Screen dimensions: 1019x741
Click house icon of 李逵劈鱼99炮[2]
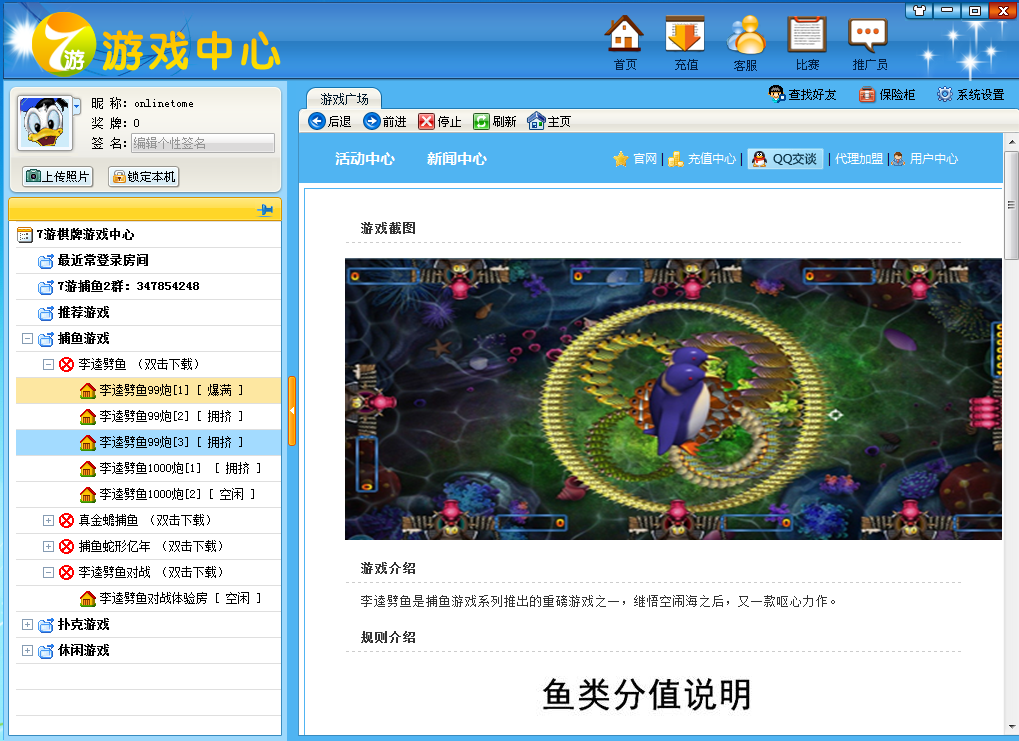[x=87, y=416]
